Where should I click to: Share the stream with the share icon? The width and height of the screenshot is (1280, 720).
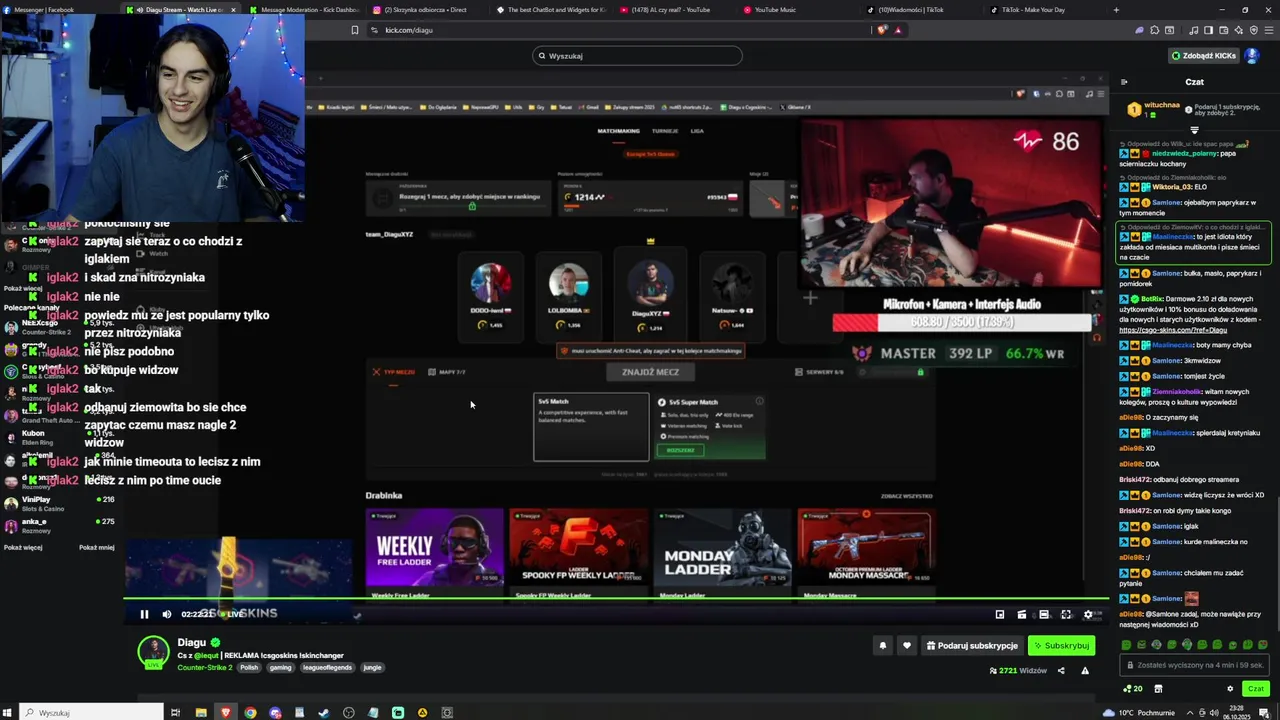point(1061,671)
